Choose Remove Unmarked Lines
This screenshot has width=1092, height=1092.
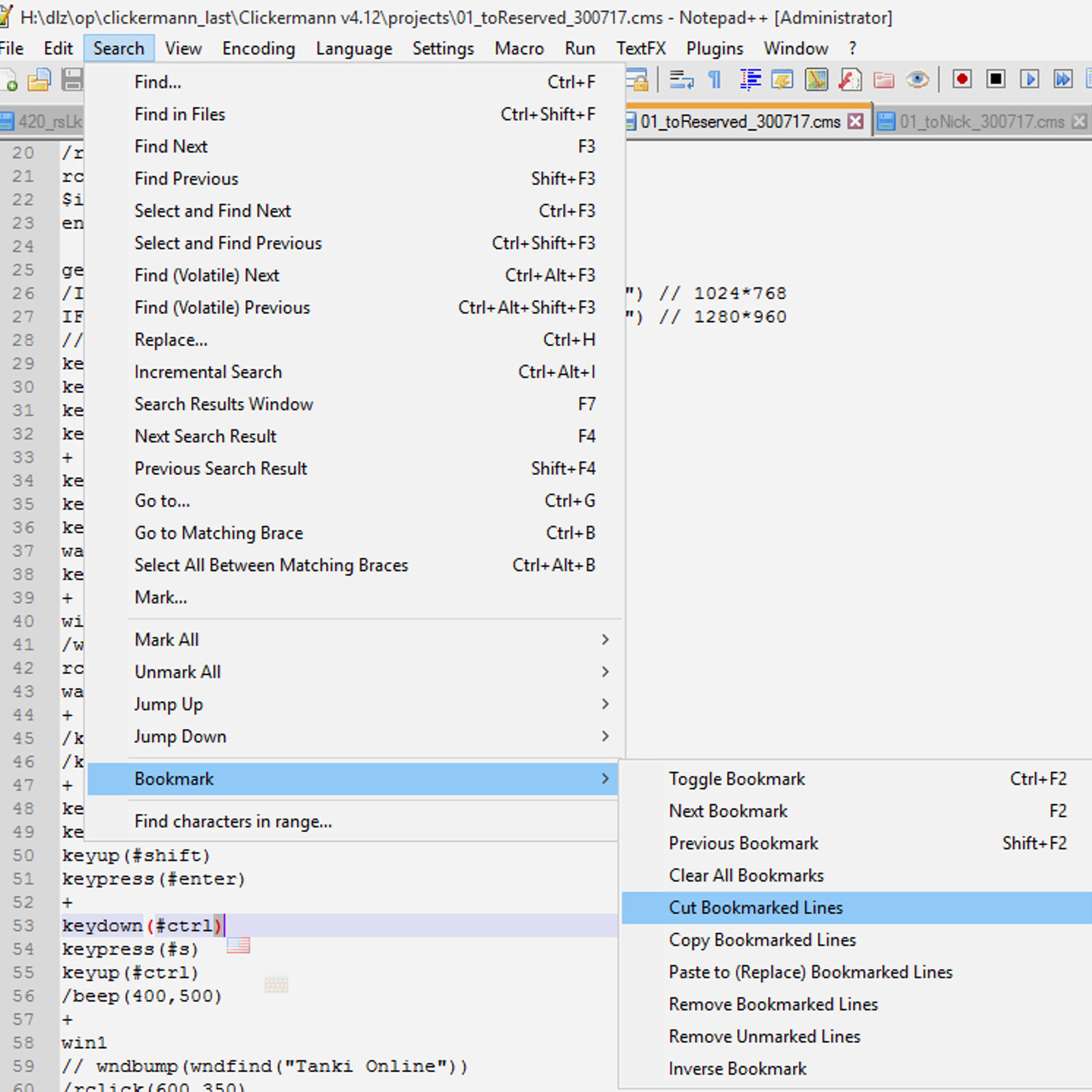click(857, 1036)
